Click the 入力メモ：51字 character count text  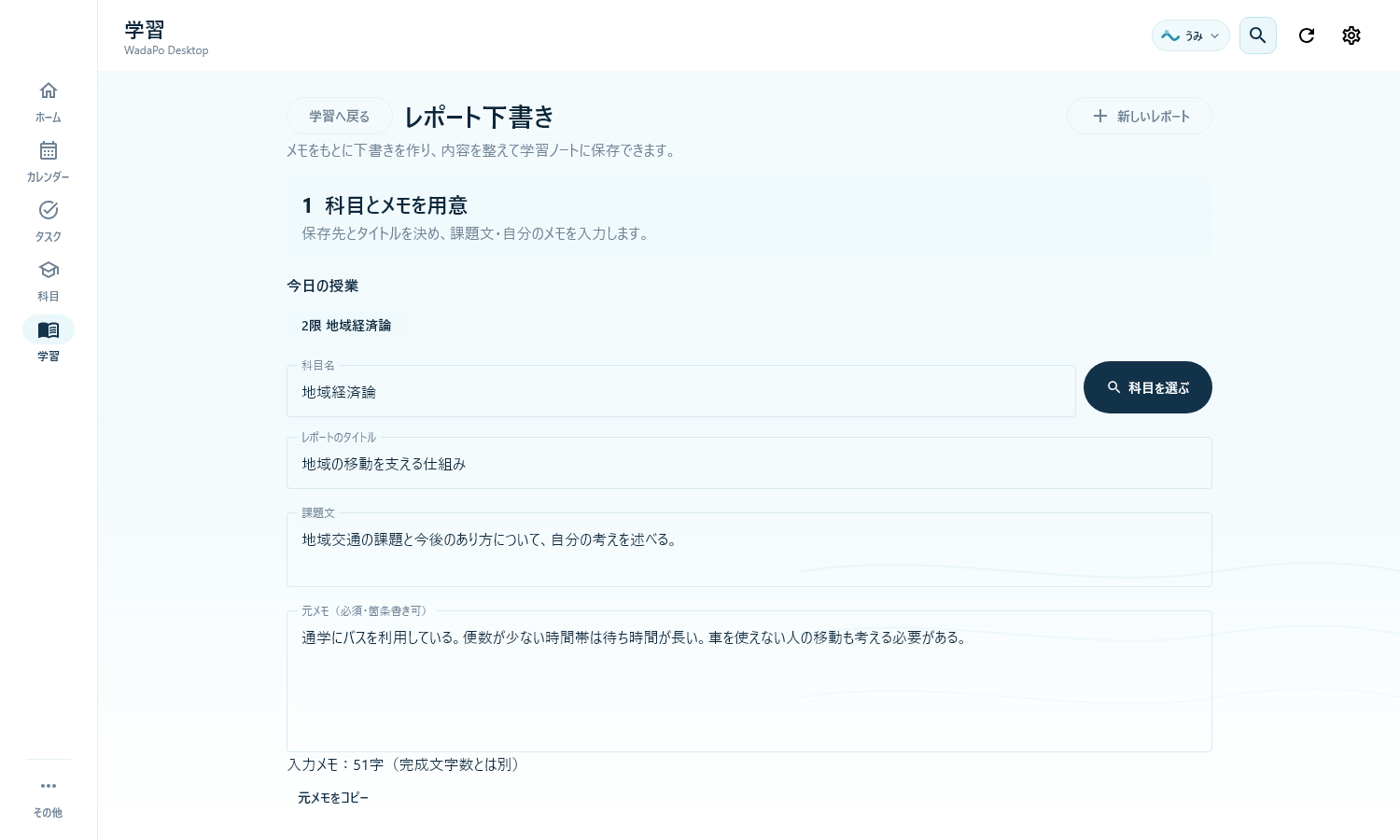pyautogui.click(x=406, y=764)
